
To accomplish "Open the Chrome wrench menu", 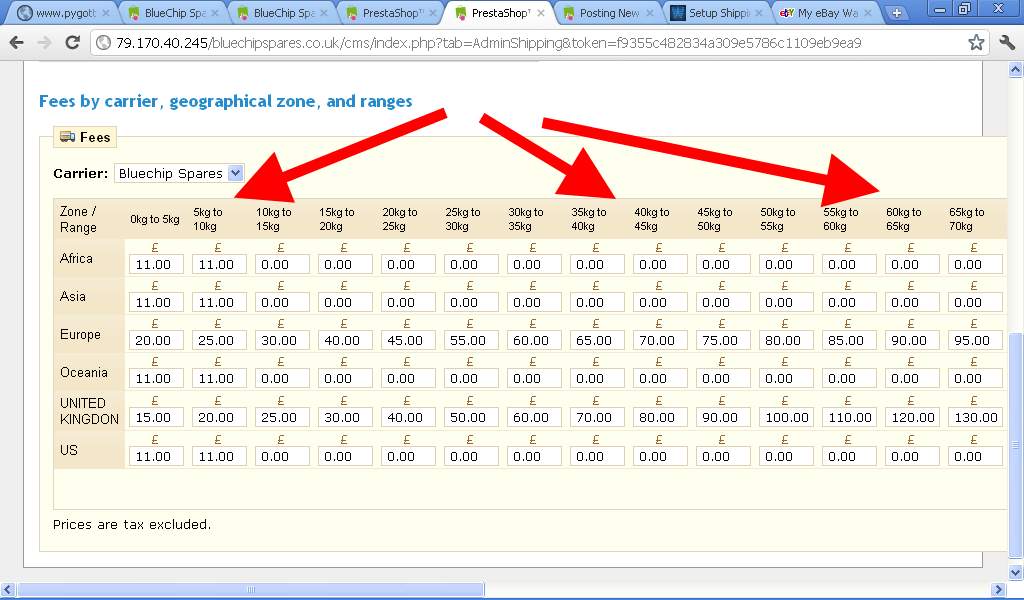I will [1007, 43].
